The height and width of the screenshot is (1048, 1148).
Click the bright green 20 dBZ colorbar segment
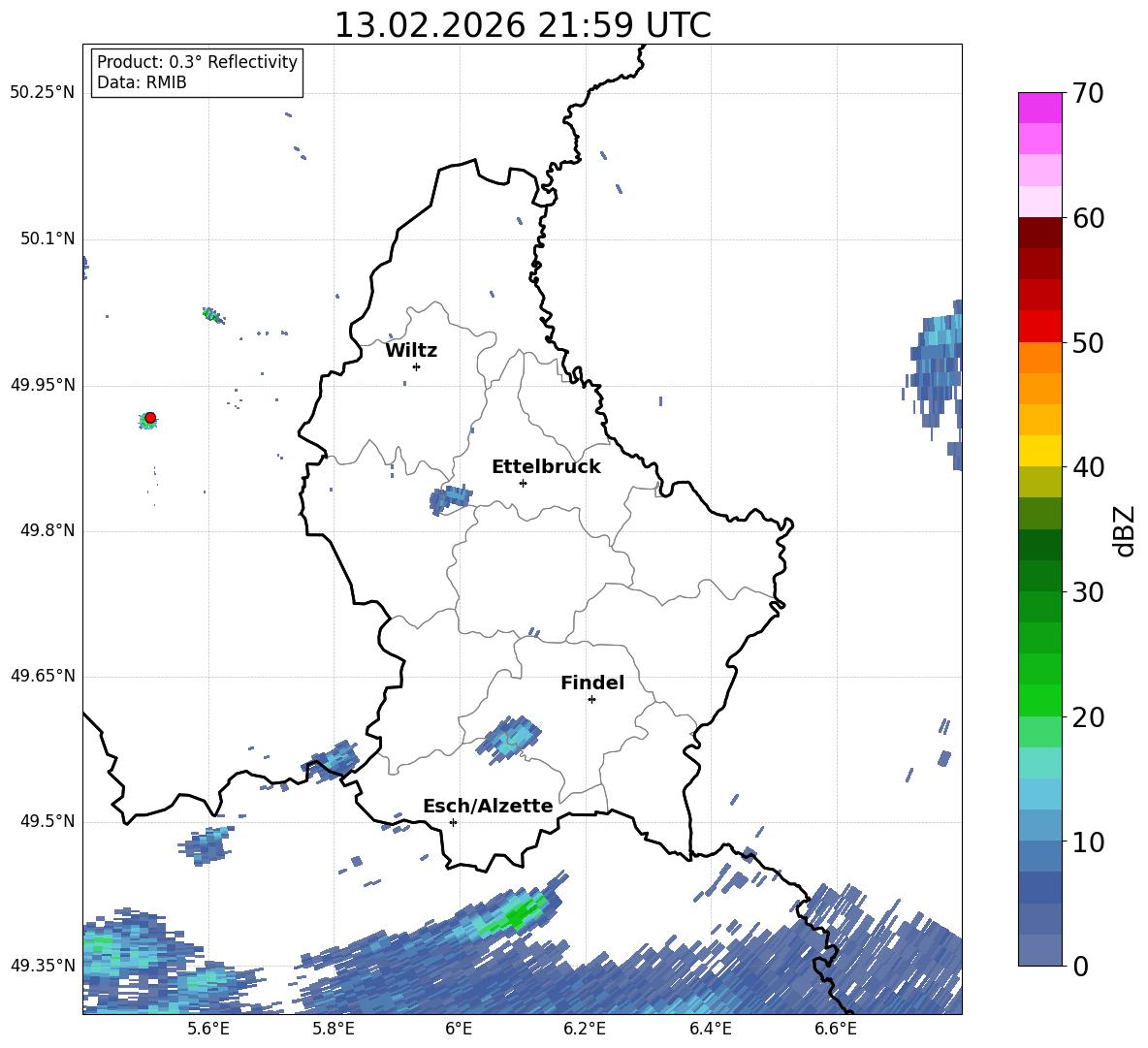tap(1039, 700)
